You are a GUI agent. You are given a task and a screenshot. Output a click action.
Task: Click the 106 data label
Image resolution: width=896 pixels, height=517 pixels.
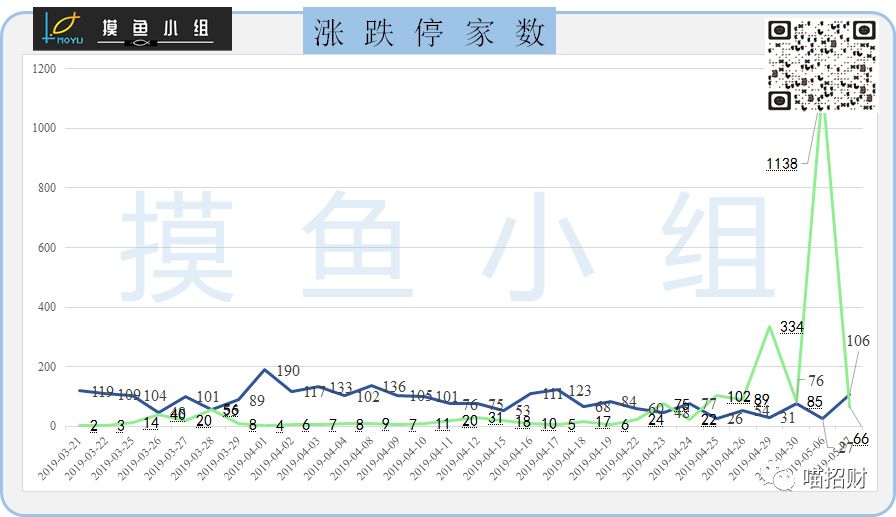(x=858, y=340)
